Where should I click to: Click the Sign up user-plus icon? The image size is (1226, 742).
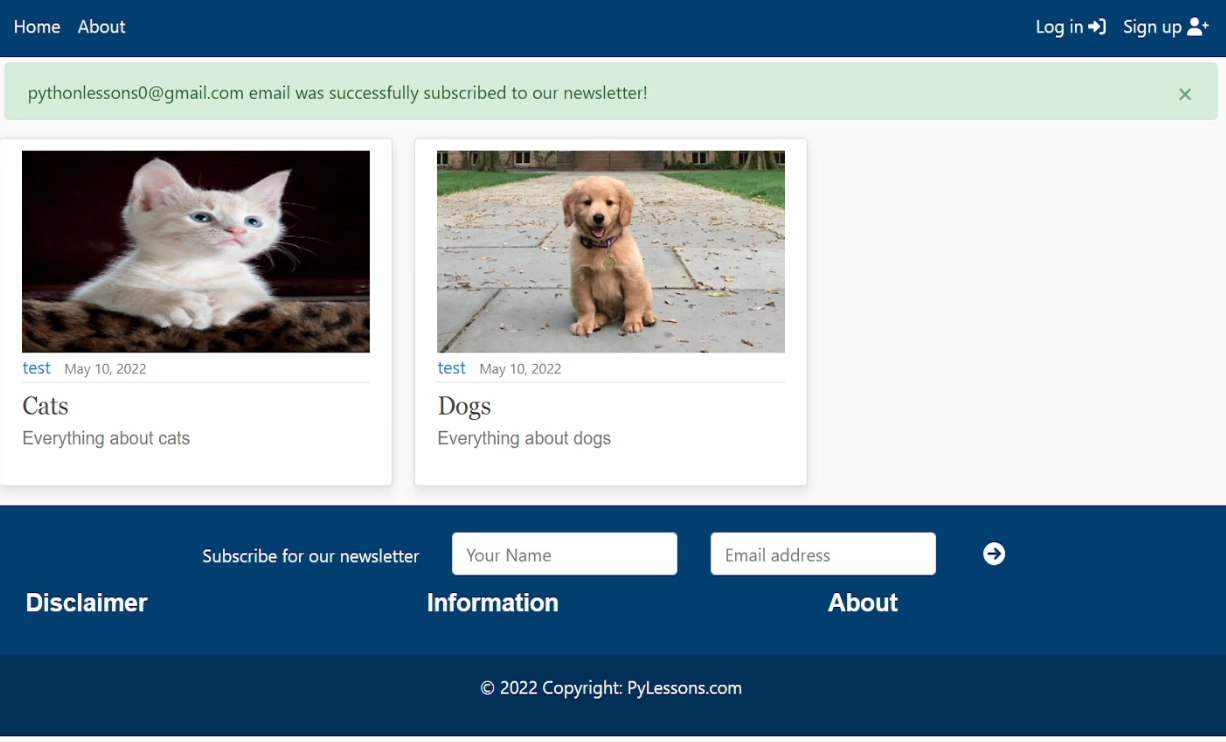point(1197,27)
